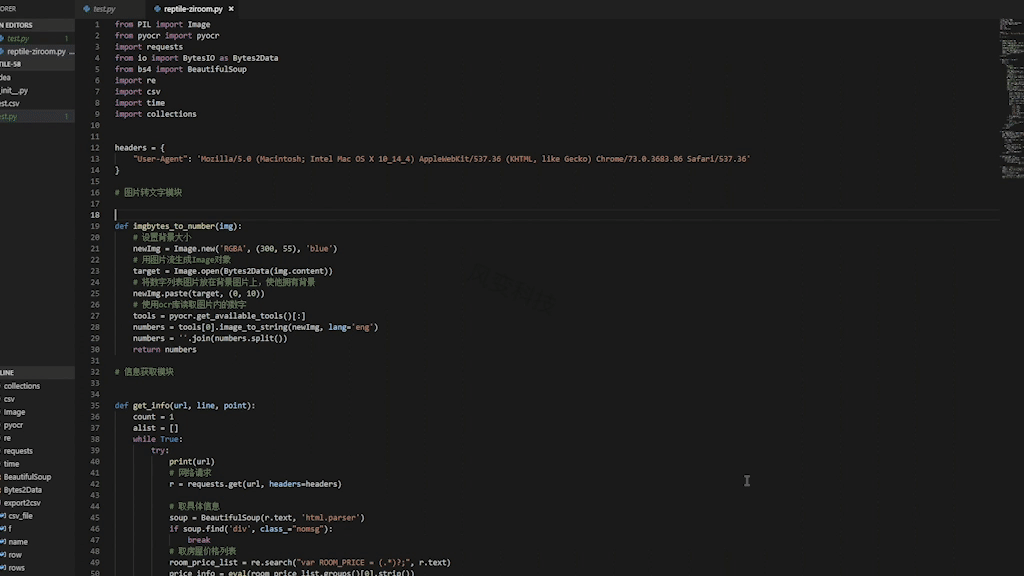Screen dimensions: 1024x576
Task: Click variable icon beside csv_file
Action: [x=3, y=516]
